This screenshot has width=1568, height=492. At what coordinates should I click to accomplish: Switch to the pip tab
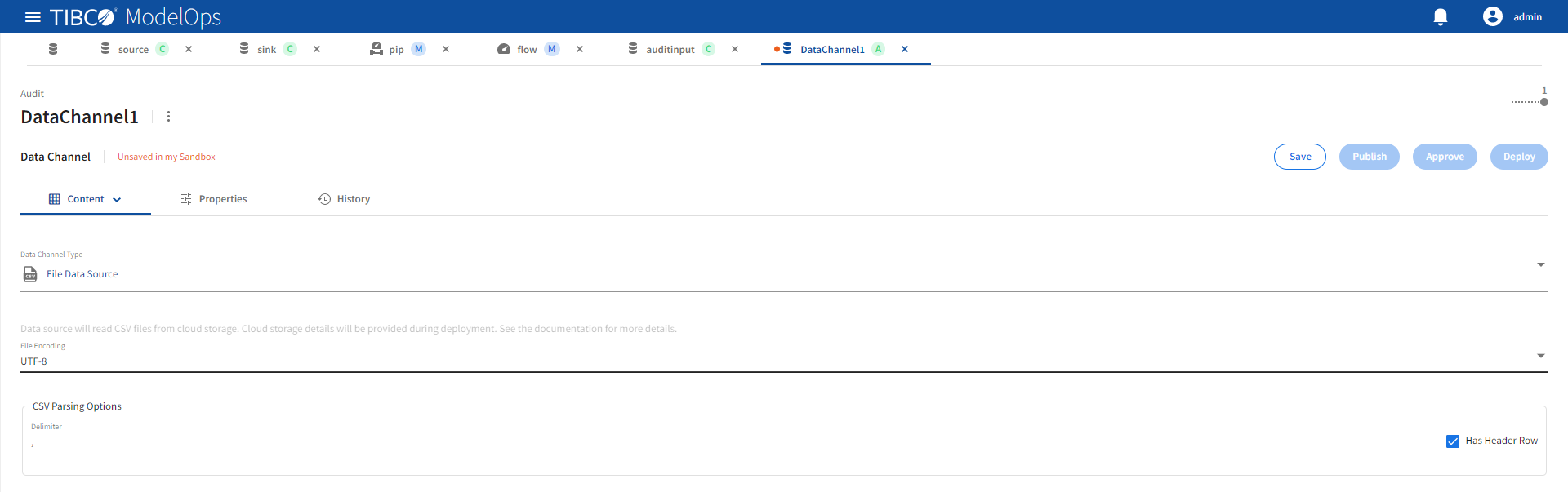(x=396, y=50)
